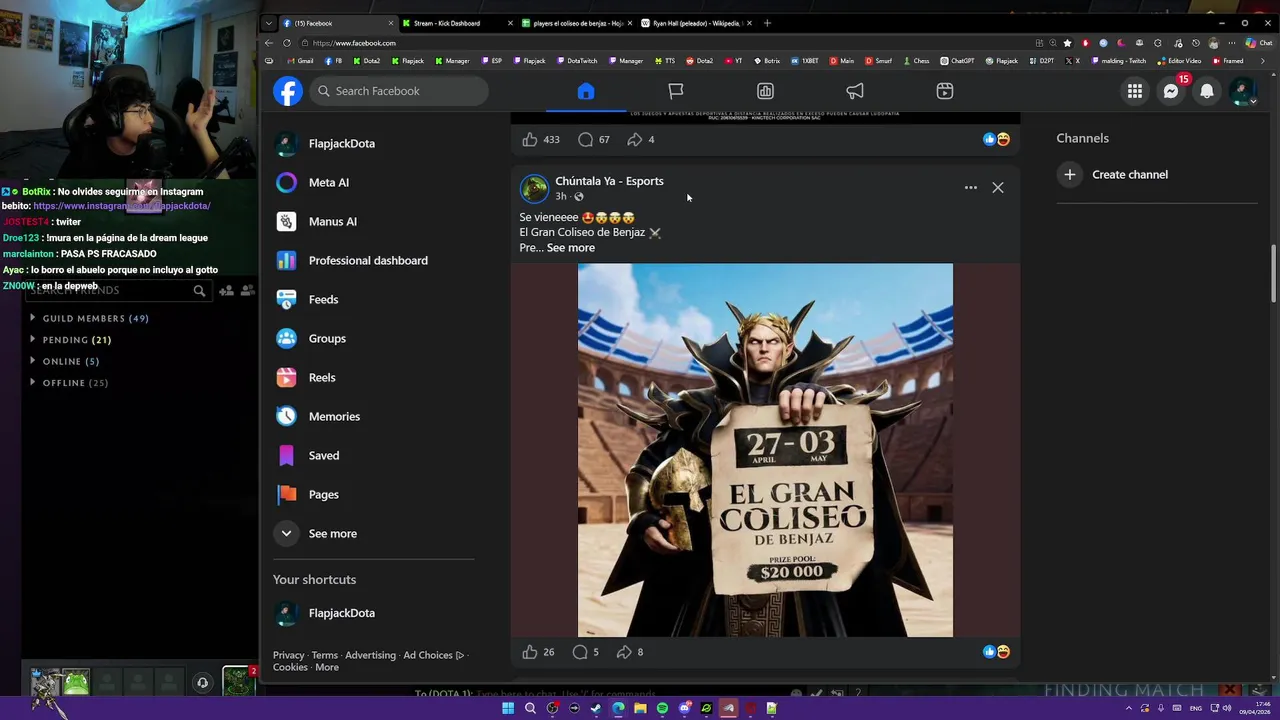
Task: Open the Facebook menu grid icon
Action: pos(1135,91)
